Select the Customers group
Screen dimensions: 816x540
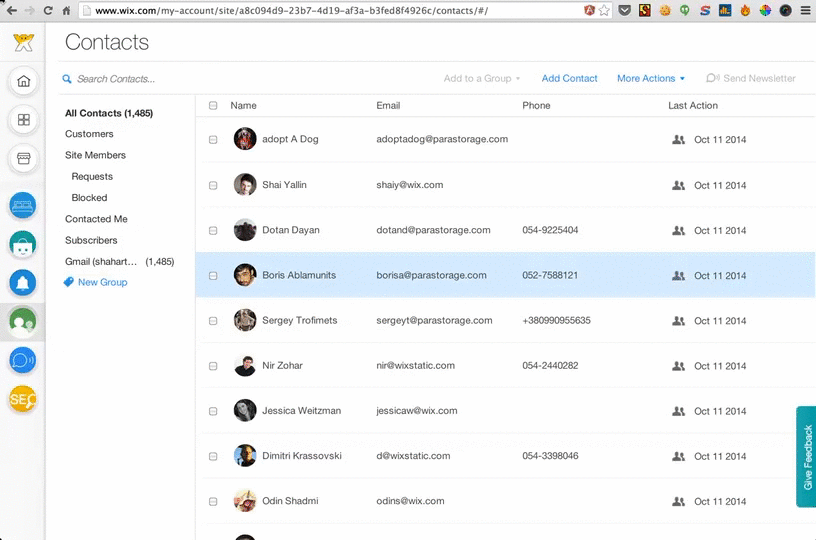(89, 134)
